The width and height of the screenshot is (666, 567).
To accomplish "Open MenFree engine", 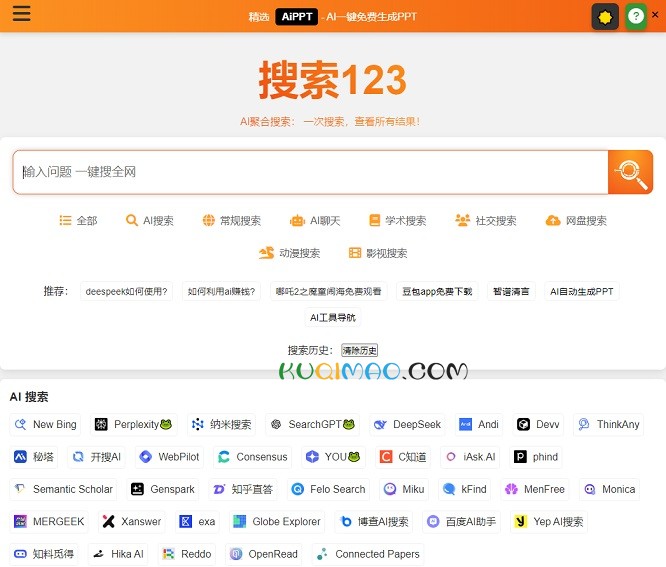I will [x=535, y=489].
